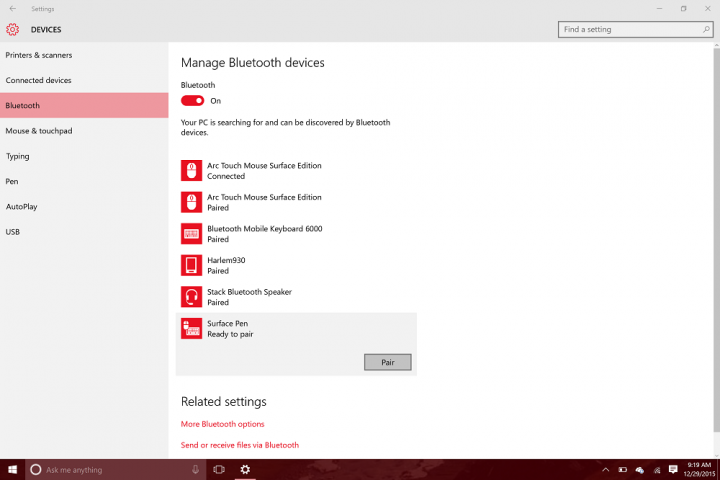Select the connected Arc Touch Mouse icon
The image size is (720, 480).
coord(191,170)
